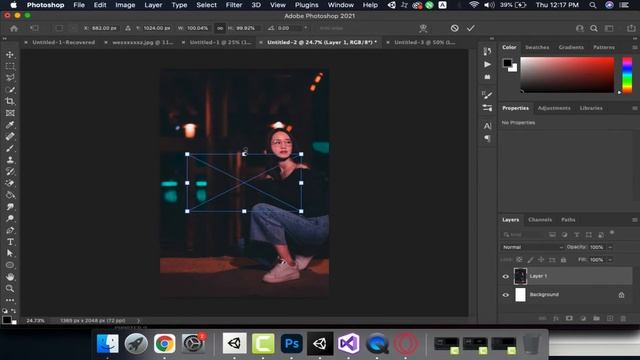Viewport: 640px width, 360px height.
Task: Select the Clone Stamp tool
Action: (x=10, y=160)
